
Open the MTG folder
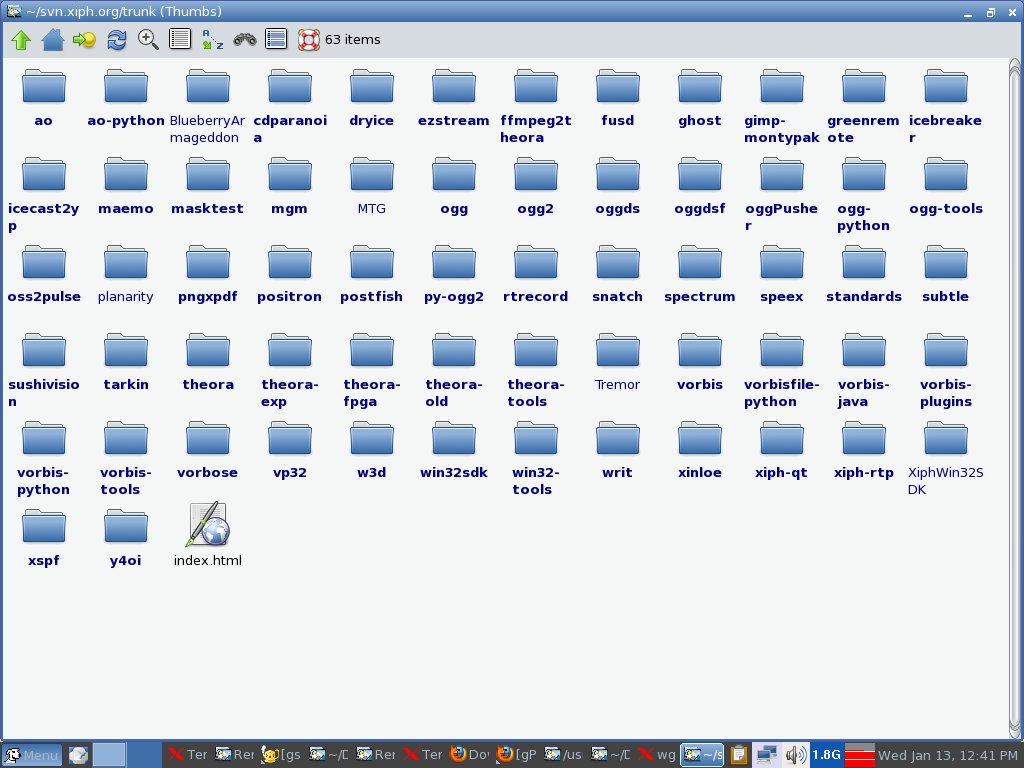(x=372, y=186)
